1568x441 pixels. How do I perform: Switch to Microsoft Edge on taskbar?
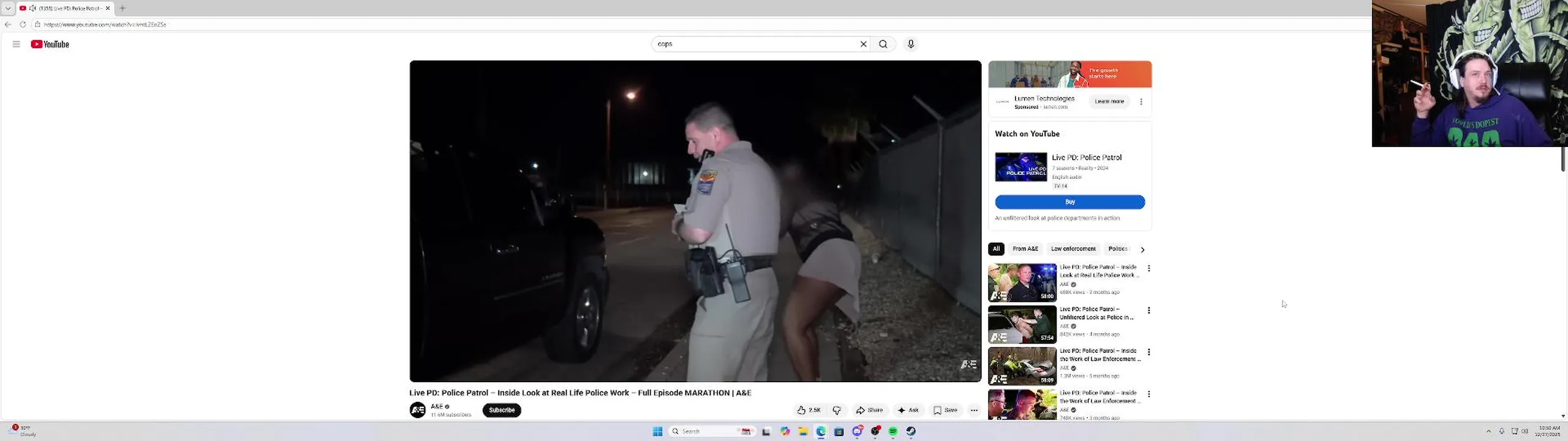tap(821, 432)
